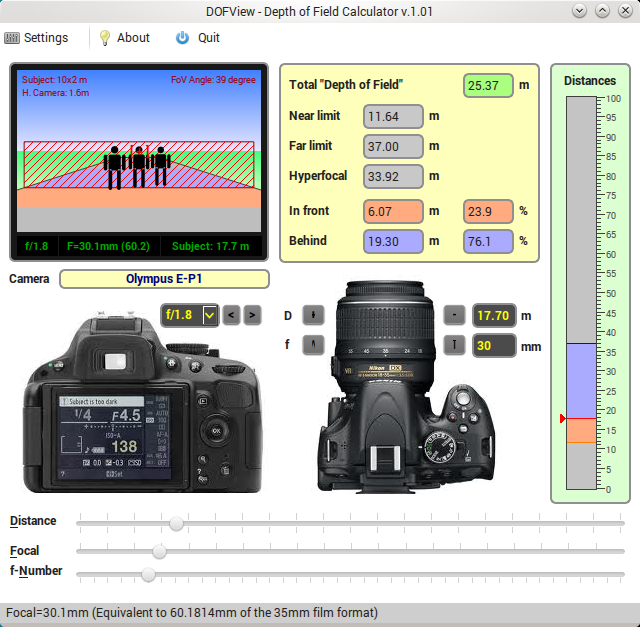Click the Distance slider handle
The height and width of the screenshot is (627, 640).
[x=176, y=523]
